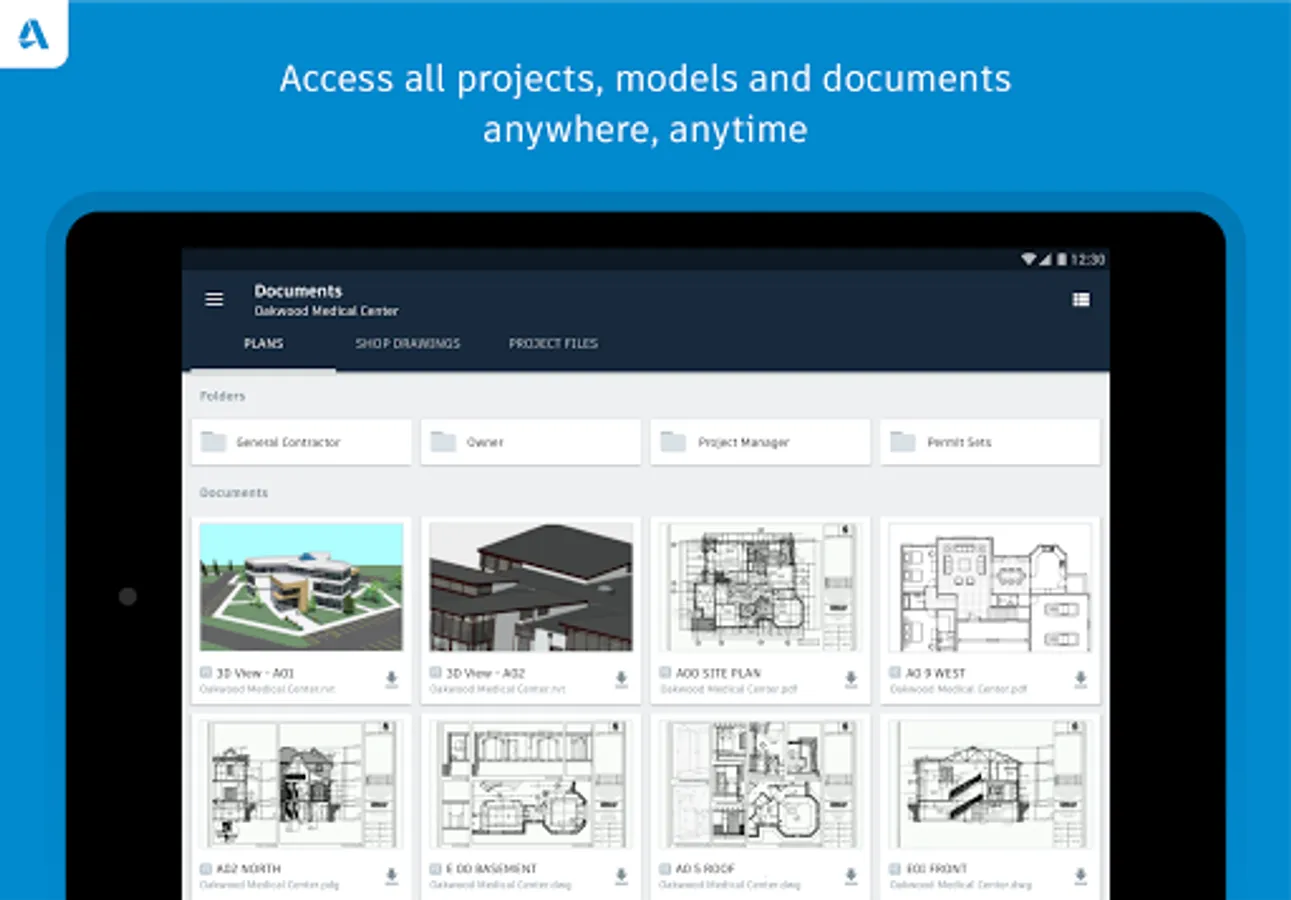The image size is (1291, 900).
Task: Open the Permit Sets folder
Action: click(x=990, y=442)
